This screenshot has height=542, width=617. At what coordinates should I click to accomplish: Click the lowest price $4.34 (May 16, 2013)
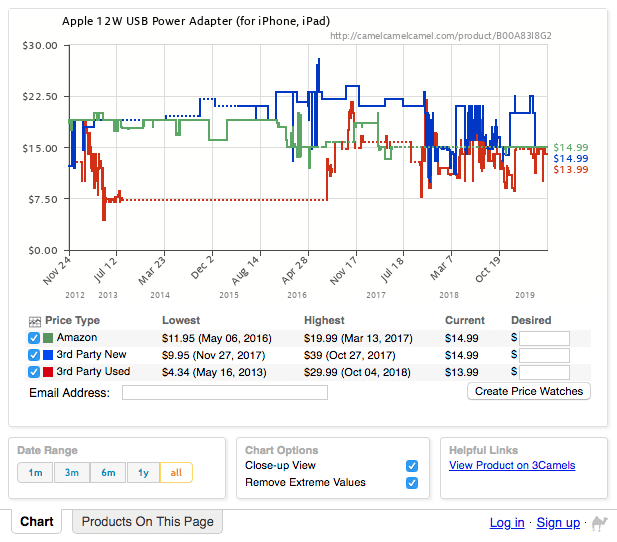tap(214, 372)
